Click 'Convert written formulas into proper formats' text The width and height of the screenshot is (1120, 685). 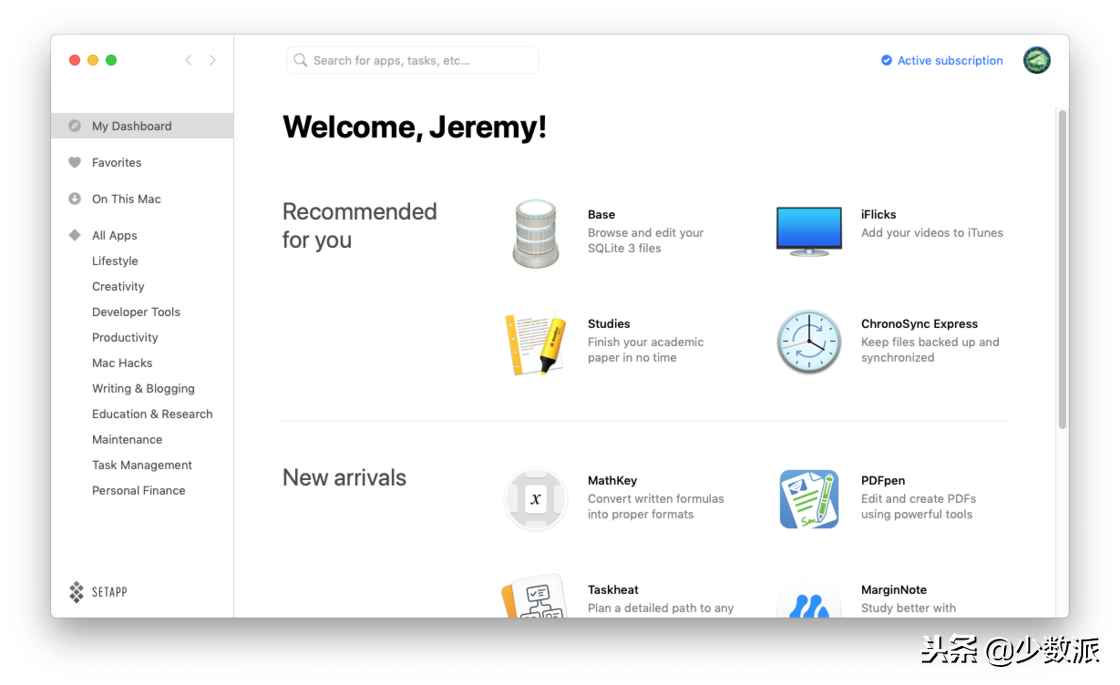pos(656,506)
